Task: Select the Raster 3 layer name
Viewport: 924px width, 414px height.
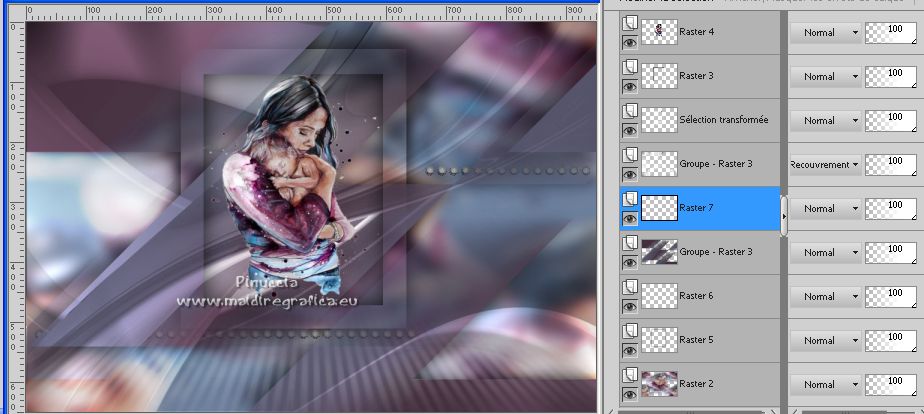Action: click(x=697, y=76)
